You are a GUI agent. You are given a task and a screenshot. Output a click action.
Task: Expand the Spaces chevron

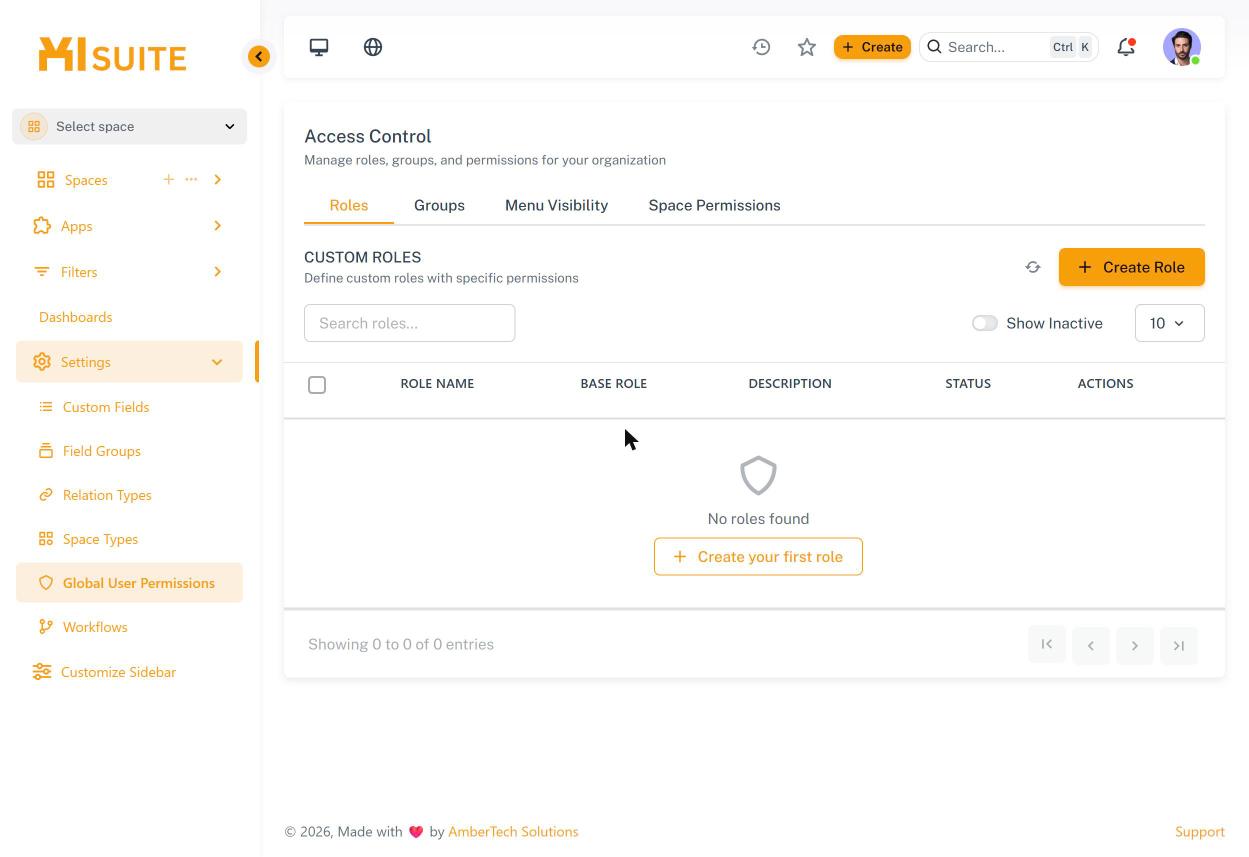(217, 180)
